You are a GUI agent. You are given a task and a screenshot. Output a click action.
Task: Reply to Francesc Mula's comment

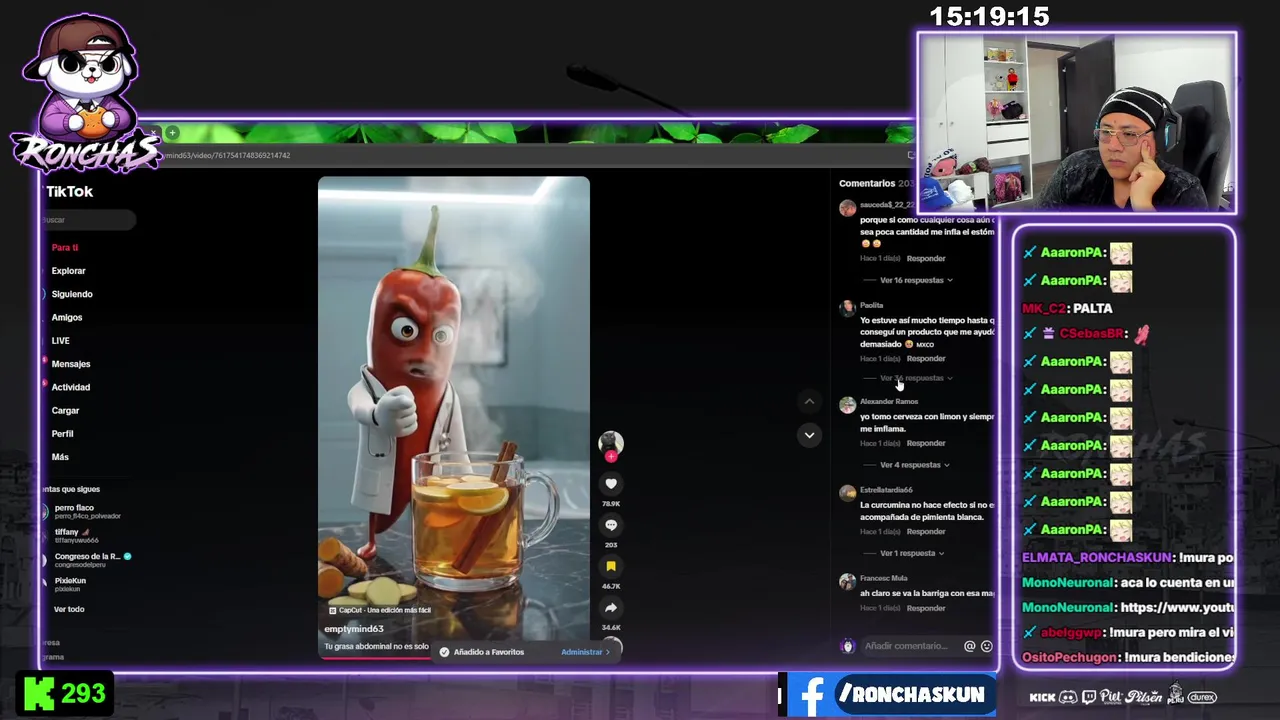(x=926, y=608)
